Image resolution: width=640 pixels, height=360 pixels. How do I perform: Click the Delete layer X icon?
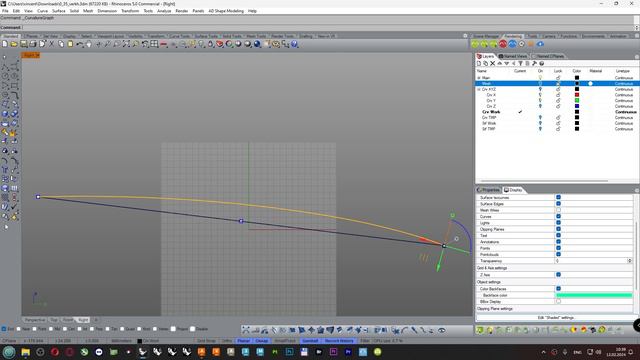pos(493,63)
